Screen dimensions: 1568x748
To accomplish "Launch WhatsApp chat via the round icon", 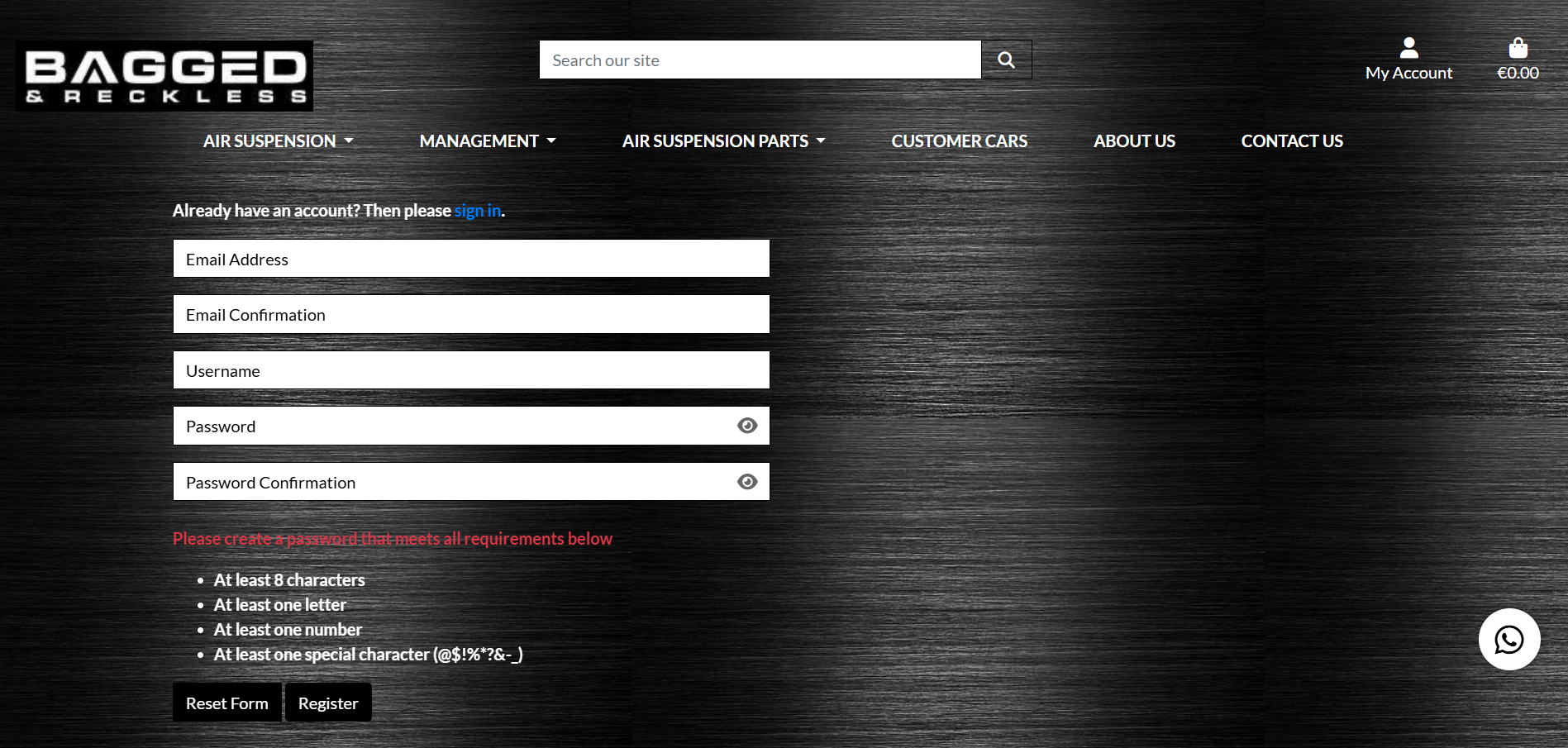I will click(x=1509, y=639).
